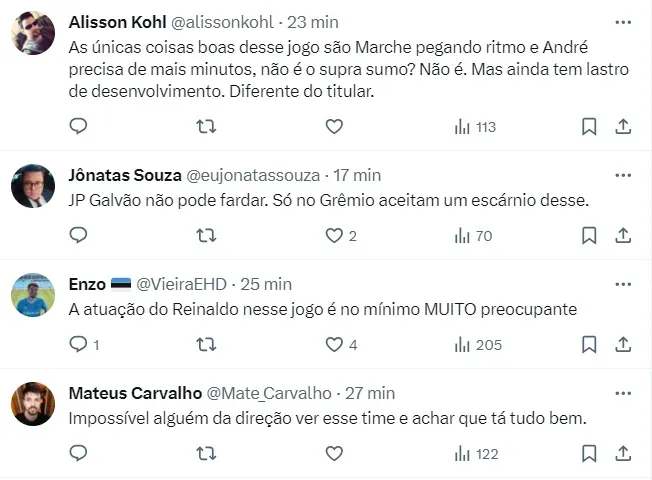This screenshot has height=480, width=652.
Task: Like Alisson Kohl's tweet
Action: click(x=334, y=126)
